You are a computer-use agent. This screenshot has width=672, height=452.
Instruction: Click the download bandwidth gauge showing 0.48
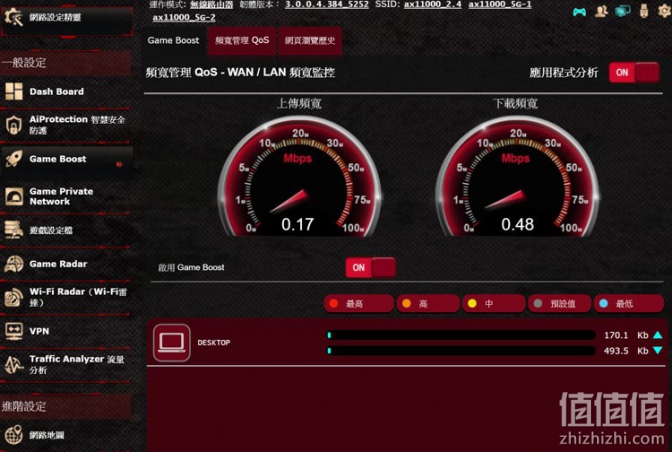[x=517, y=177]
